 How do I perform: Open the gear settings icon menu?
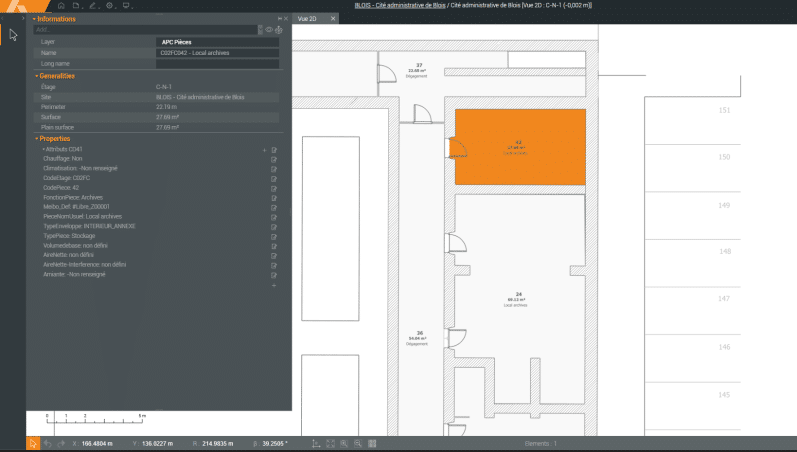(x=109, y=6)
